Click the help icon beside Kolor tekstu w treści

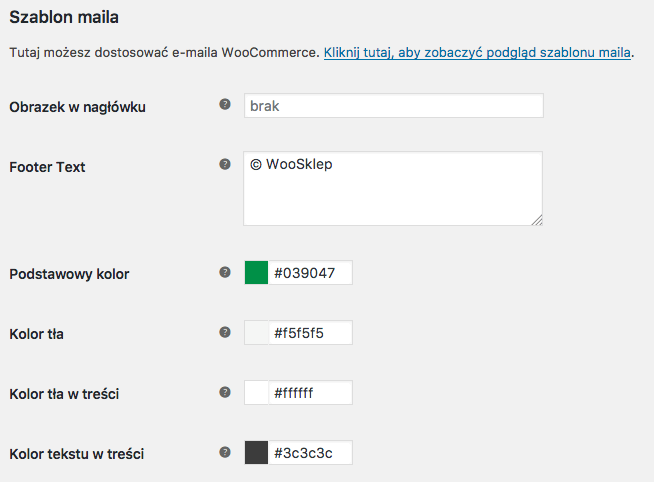coord(225,452)
